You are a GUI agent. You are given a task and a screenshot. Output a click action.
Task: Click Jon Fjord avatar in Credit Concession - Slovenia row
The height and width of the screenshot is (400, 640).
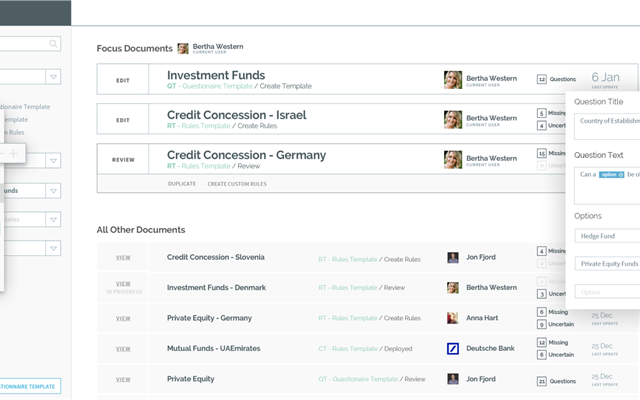pyautogui.click(x=453, y=258)
